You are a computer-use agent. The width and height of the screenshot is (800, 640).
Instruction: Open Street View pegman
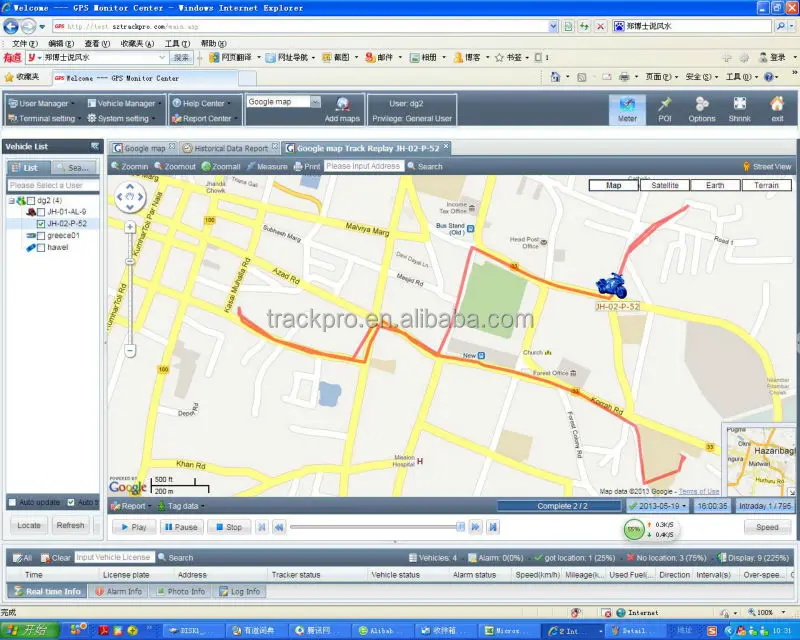tap(767, 166)
